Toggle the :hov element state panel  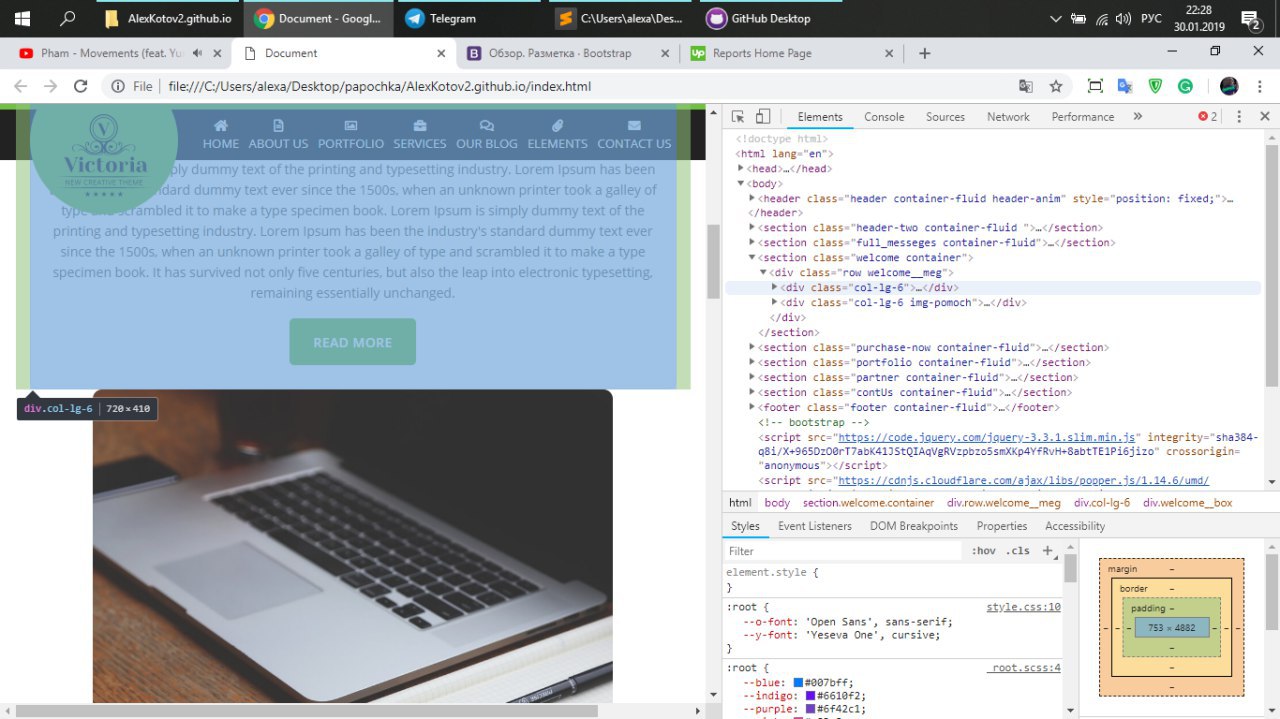click(x=984, y=551)
